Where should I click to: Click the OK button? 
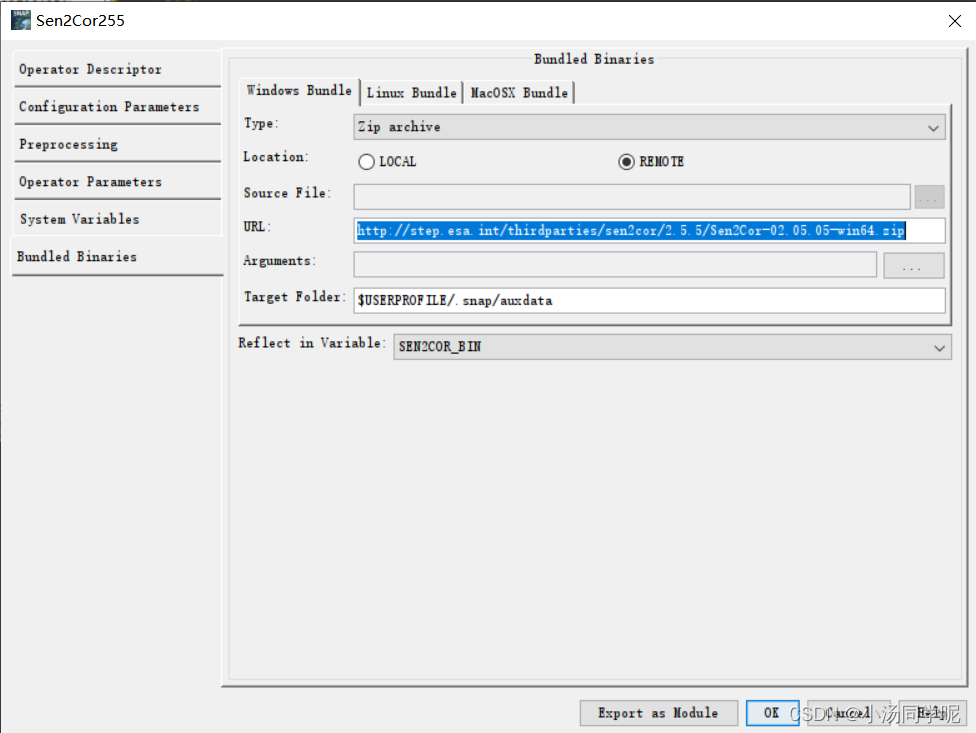[772, 713]
